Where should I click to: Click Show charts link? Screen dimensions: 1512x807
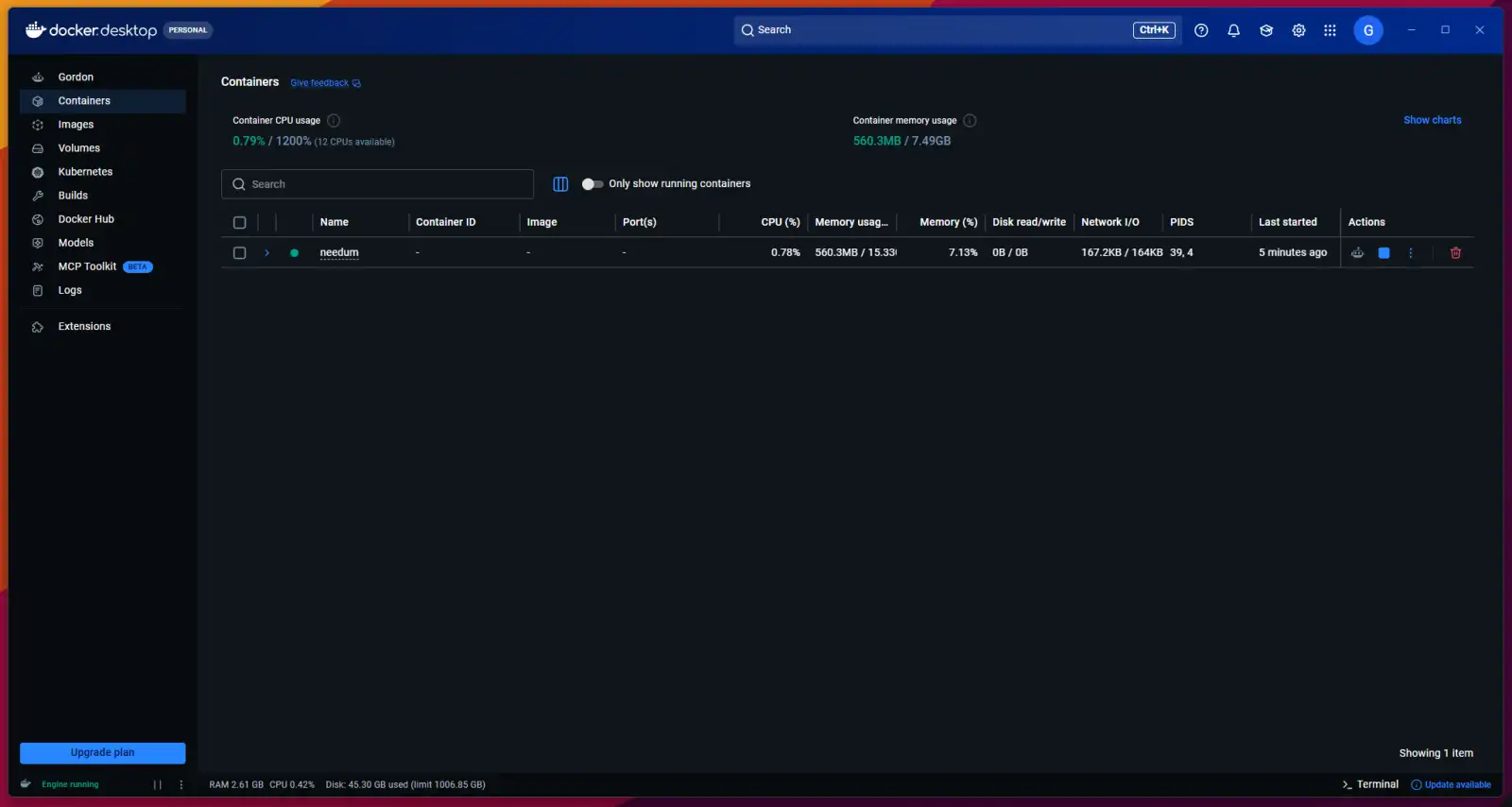(x=1432, y=120)
